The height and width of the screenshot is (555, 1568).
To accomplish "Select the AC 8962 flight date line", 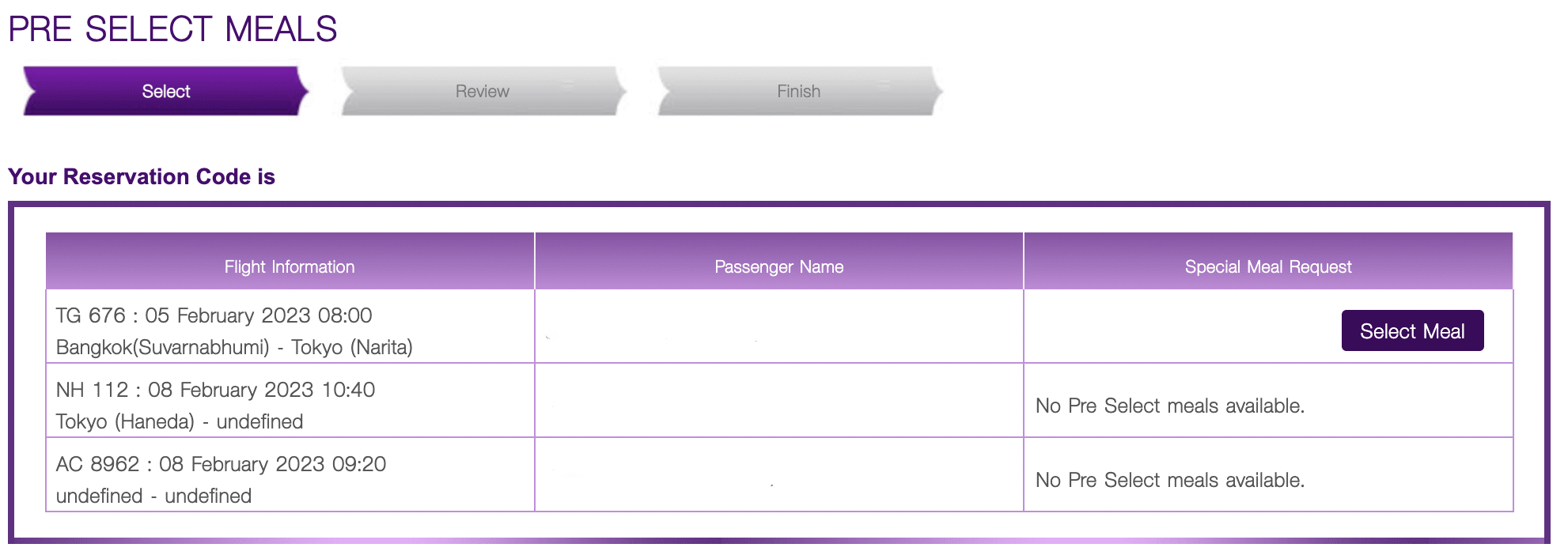I will point(221,464).
